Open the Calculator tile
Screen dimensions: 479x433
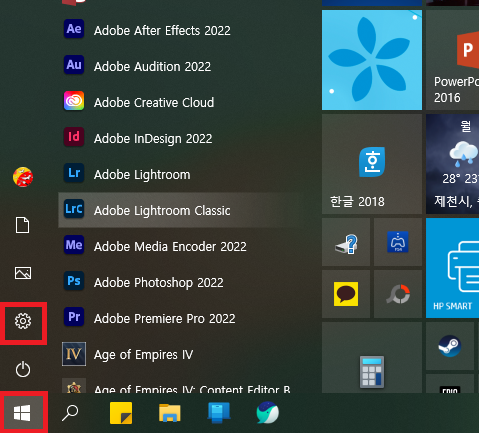[372, 357]
